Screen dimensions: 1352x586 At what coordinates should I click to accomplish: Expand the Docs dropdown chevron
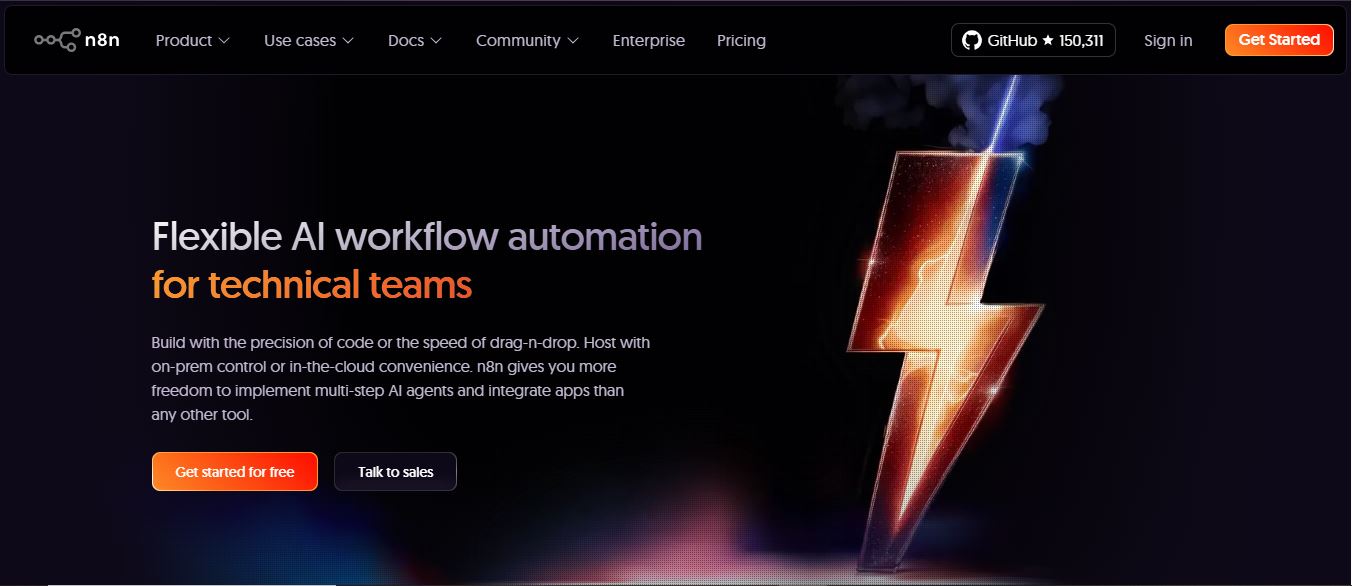pyautogui.click(x=436, y=41)
